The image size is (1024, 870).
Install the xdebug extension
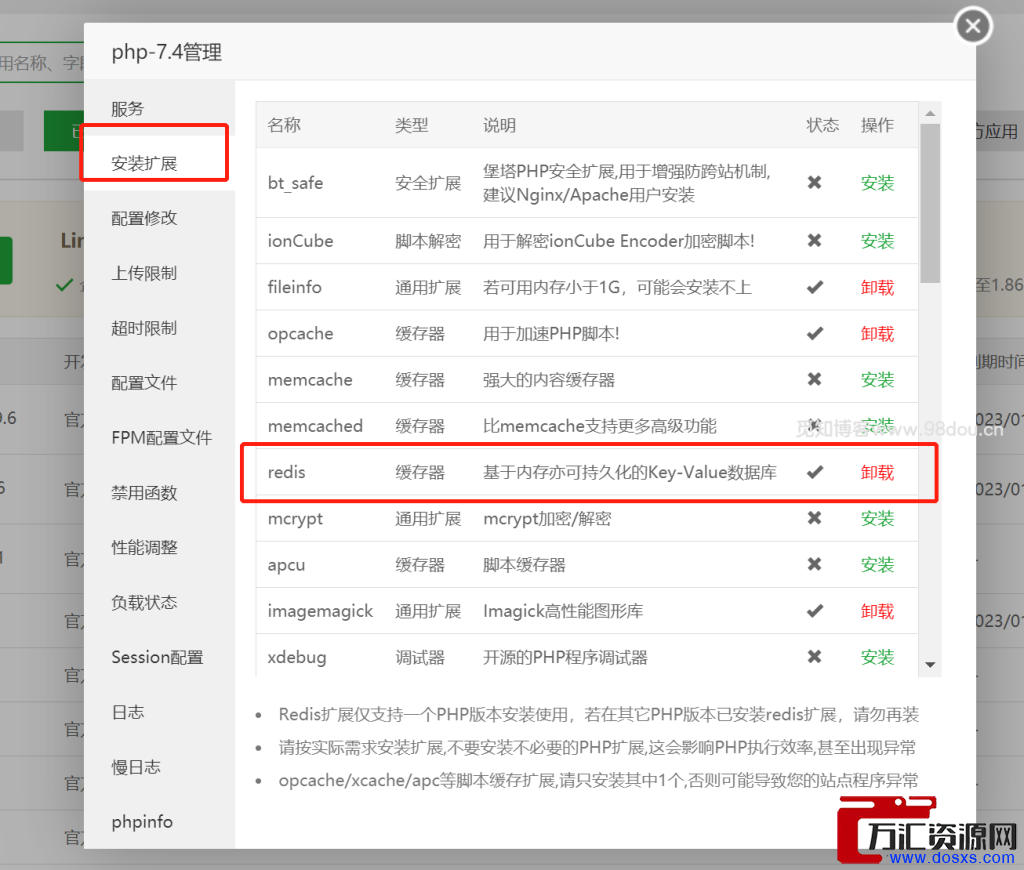click(x=877, y=657)
